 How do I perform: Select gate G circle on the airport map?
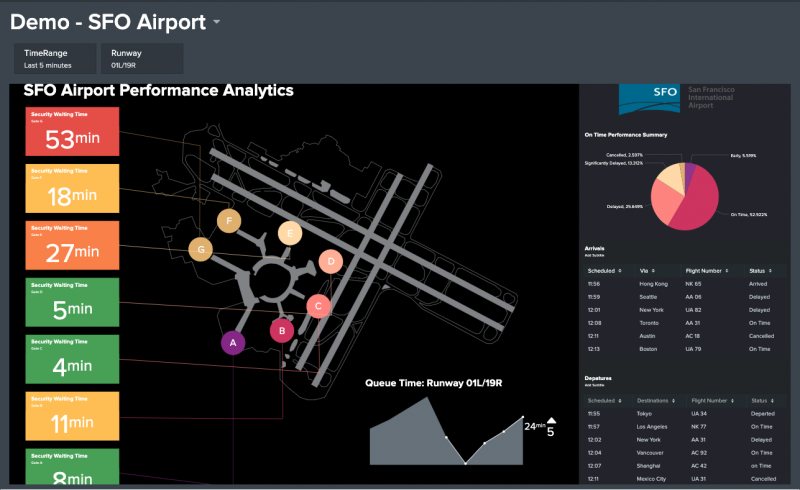tap(201, 249)
